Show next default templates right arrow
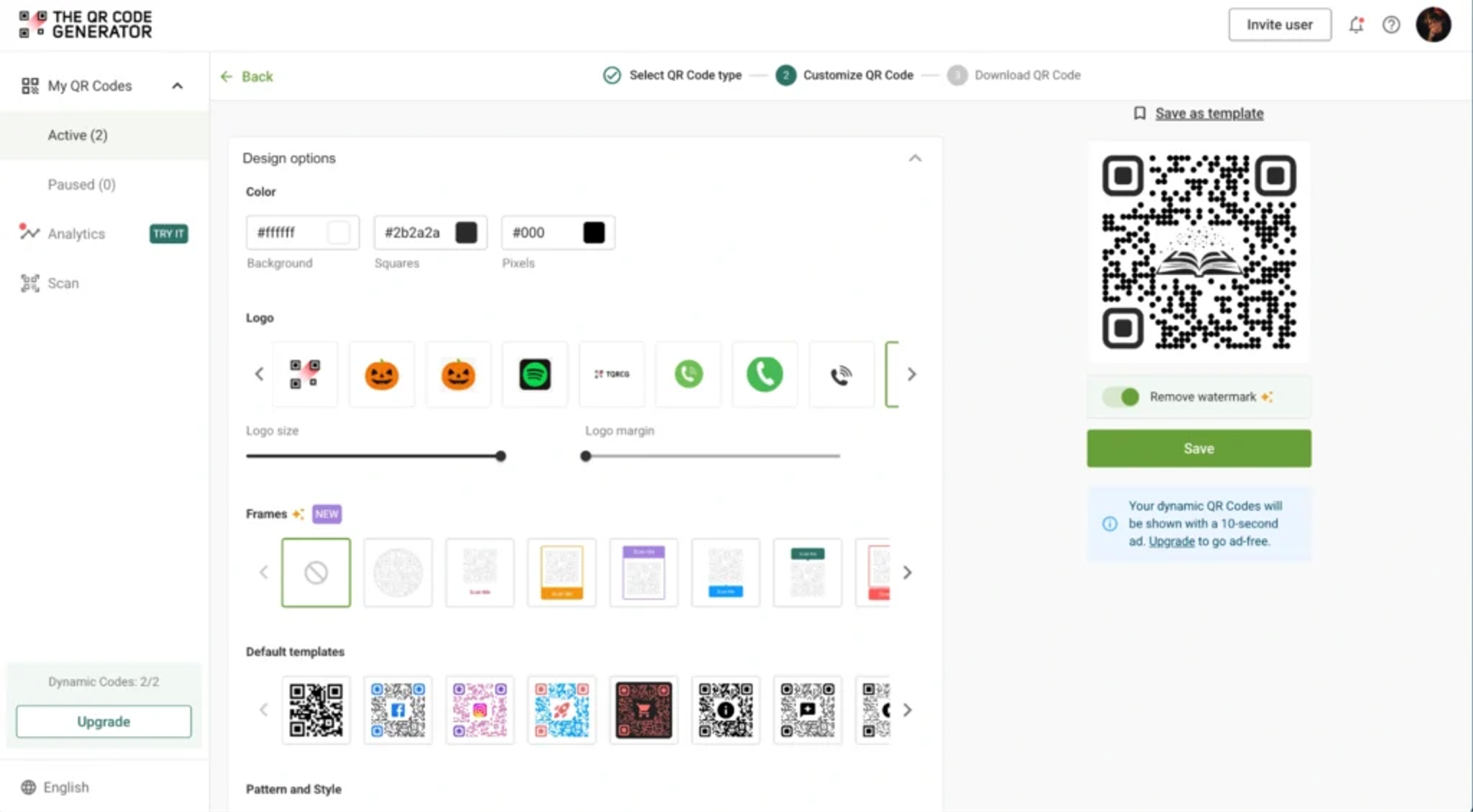Screen dimensions: 1473x812 coord(908,710)
